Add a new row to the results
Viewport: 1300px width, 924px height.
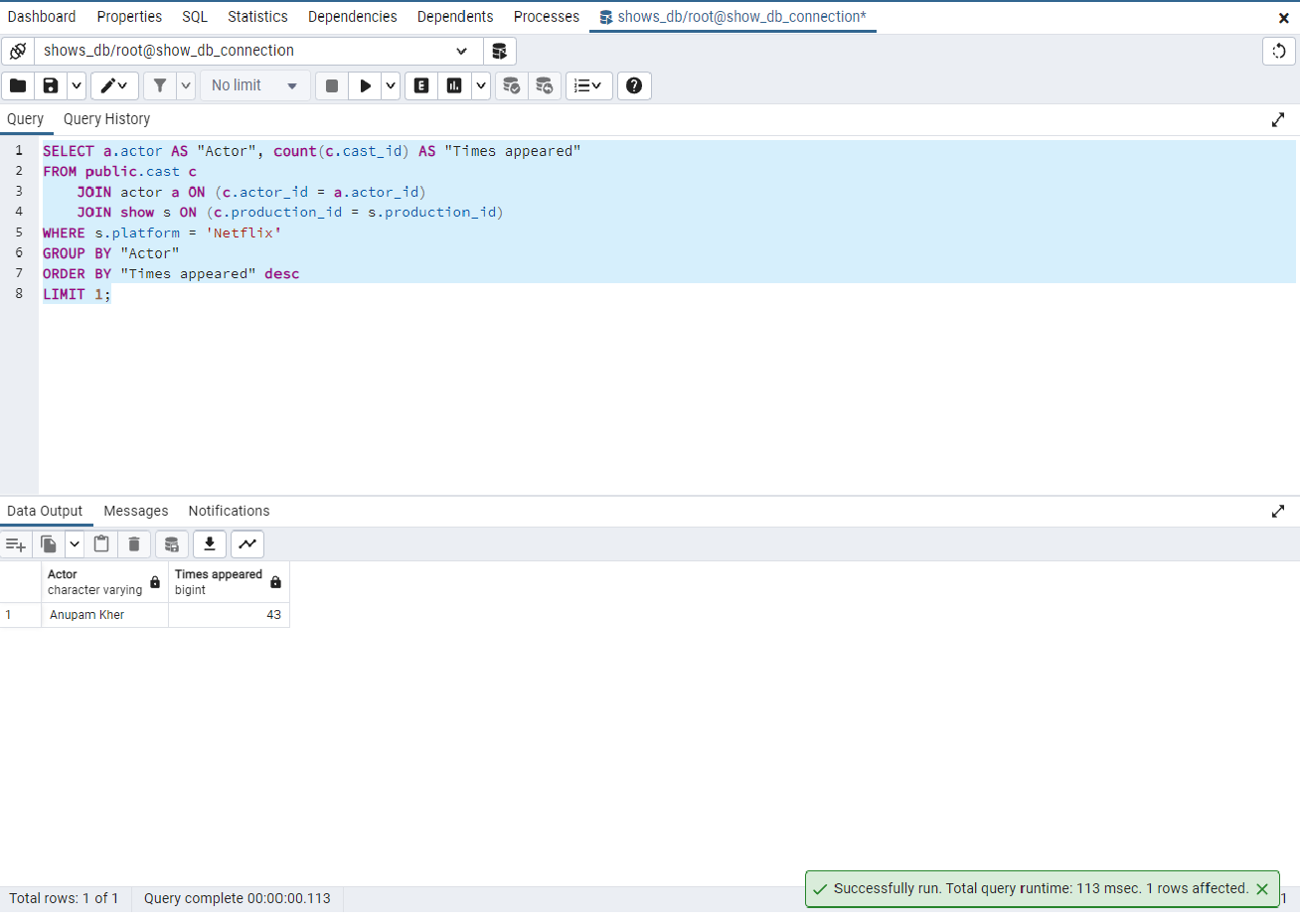(x=15, y=543)
